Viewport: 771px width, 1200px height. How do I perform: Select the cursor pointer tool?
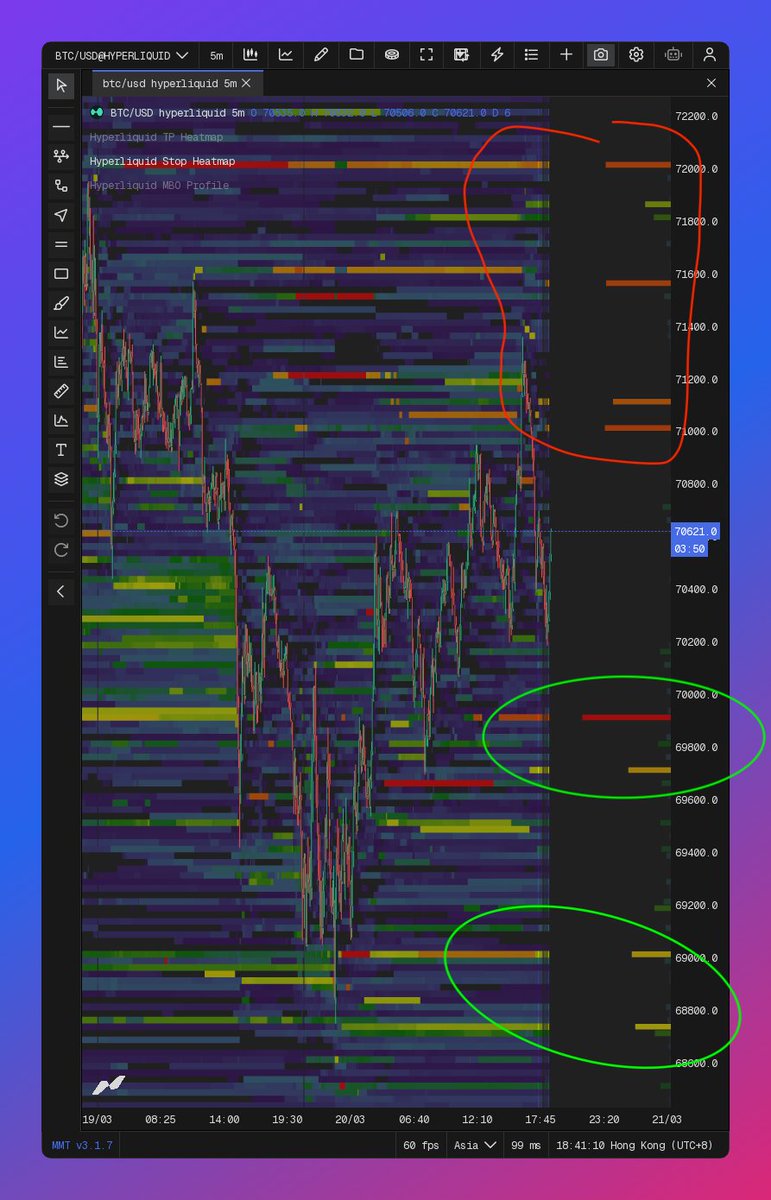[x=61, y=86]
